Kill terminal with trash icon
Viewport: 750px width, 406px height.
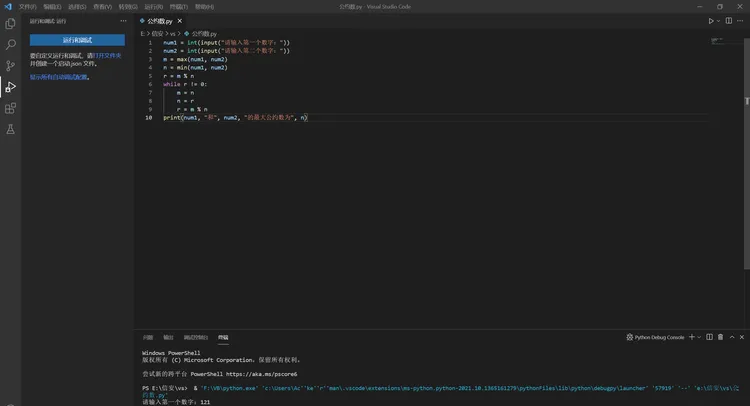point(720,337)
